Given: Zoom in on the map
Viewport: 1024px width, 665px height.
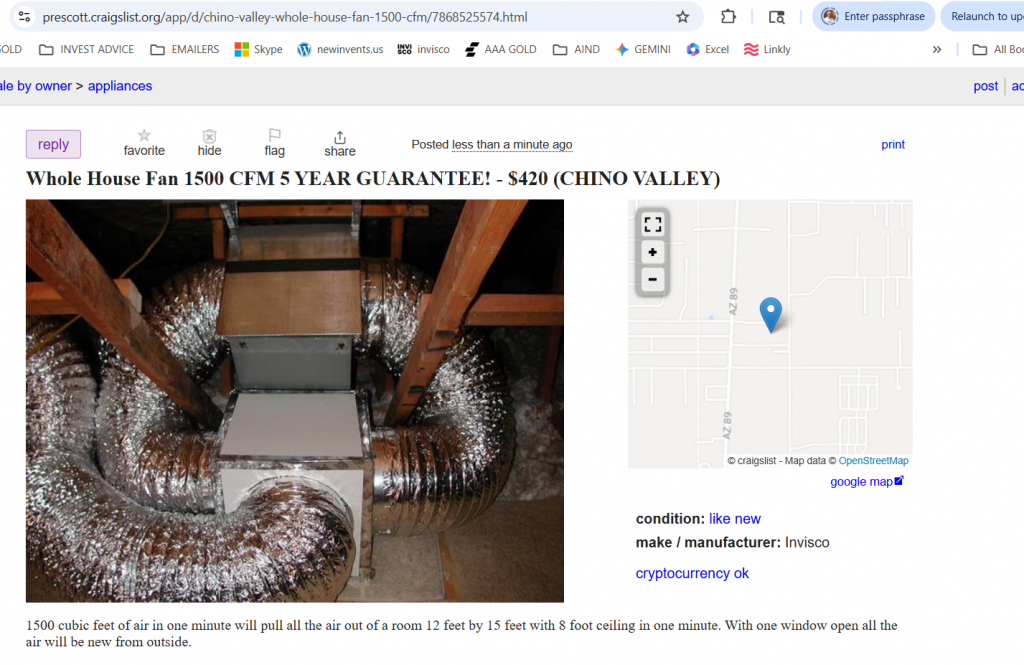Looking at the screenshot, I should pos(652,252).
